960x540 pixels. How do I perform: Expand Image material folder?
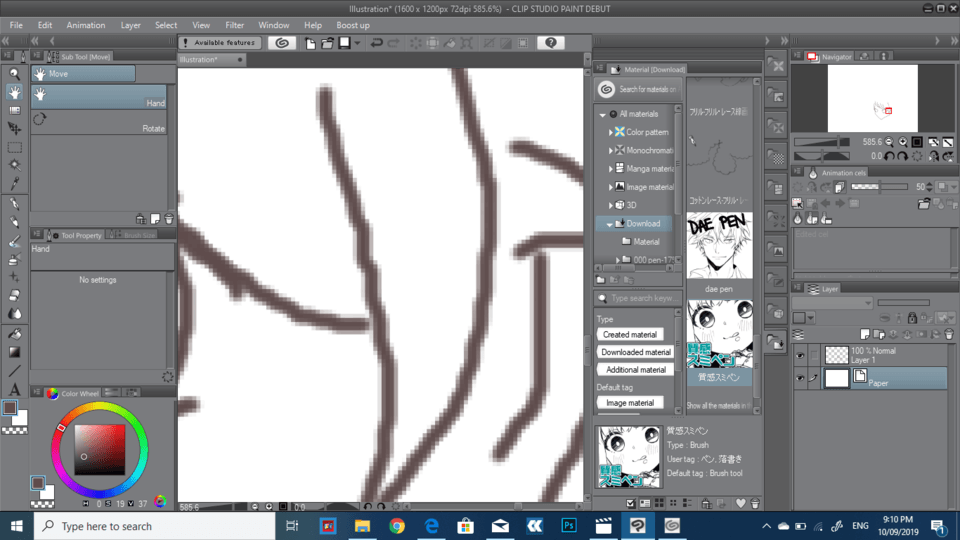(610, 187)
